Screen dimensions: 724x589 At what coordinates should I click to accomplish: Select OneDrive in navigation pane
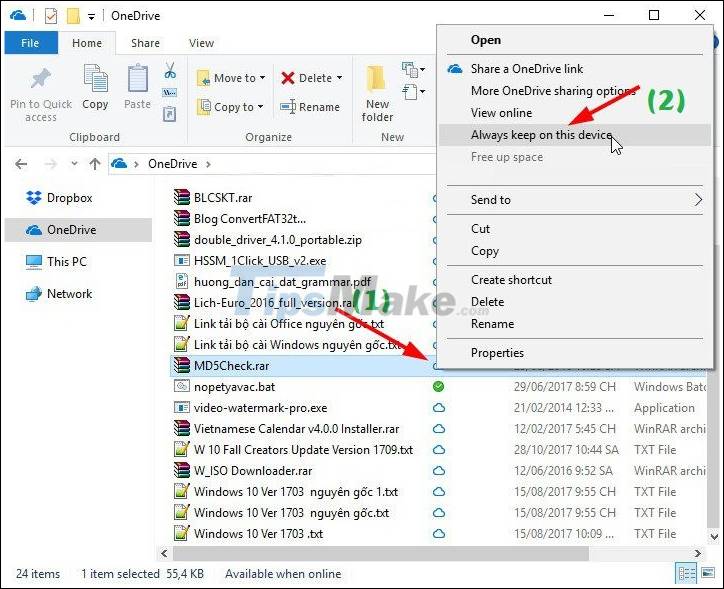point(78,230)
